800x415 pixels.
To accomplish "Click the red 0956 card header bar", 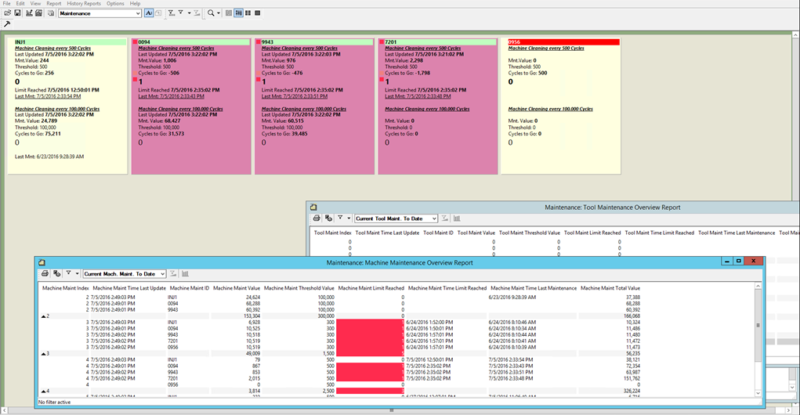I will [x=564, y=42].
